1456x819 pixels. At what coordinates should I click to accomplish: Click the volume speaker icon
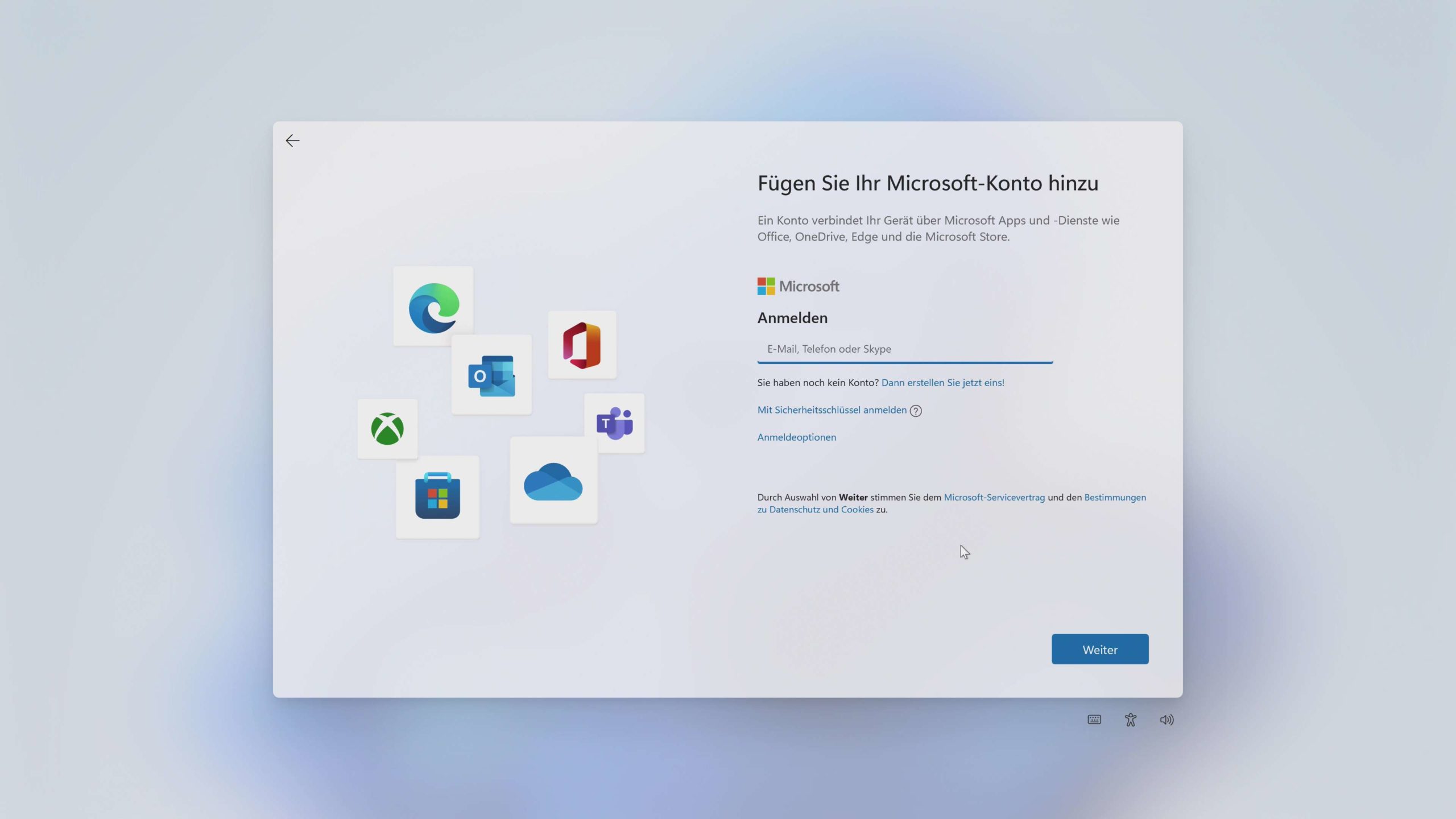click(1167, 719)
